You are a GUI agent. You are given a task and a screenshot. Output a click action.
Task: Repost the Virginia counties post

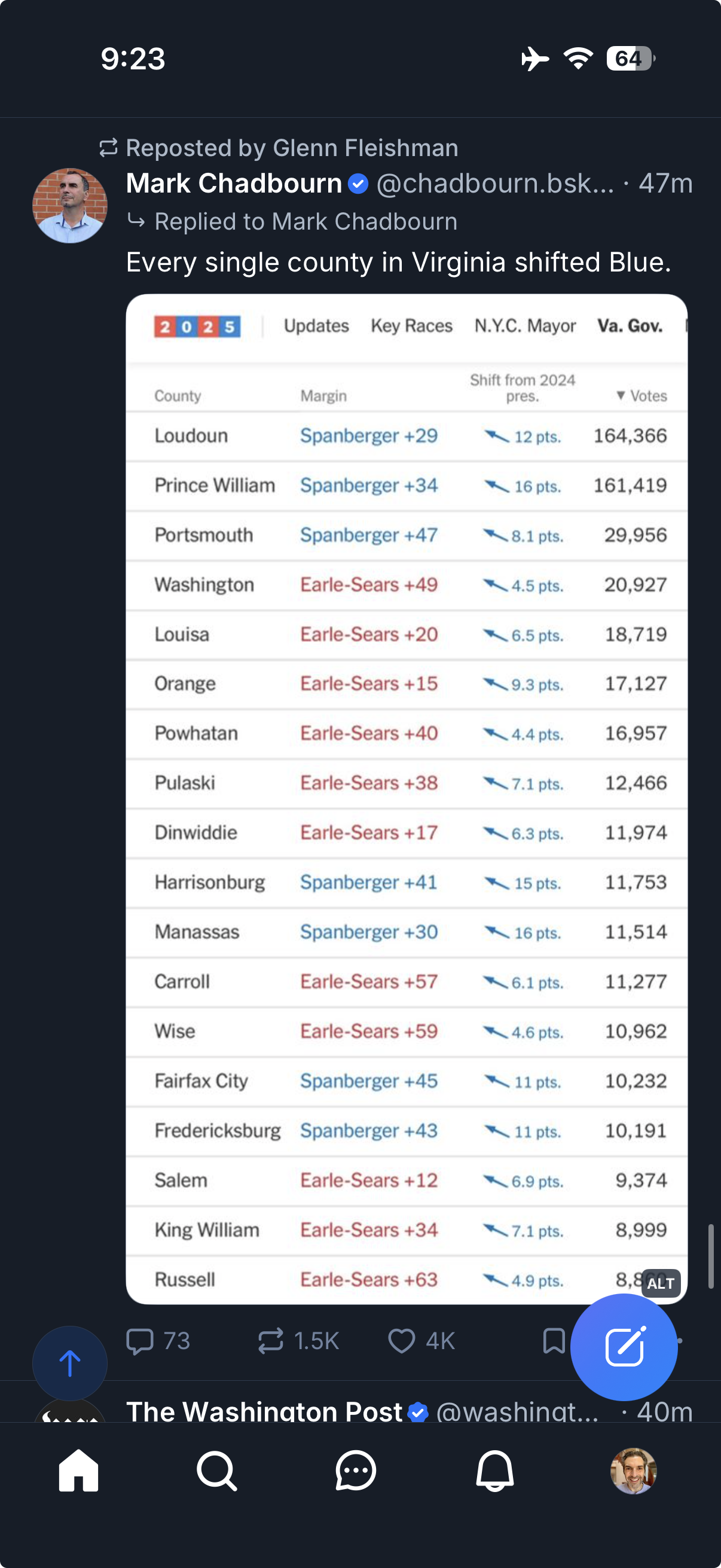(271, 1341)
